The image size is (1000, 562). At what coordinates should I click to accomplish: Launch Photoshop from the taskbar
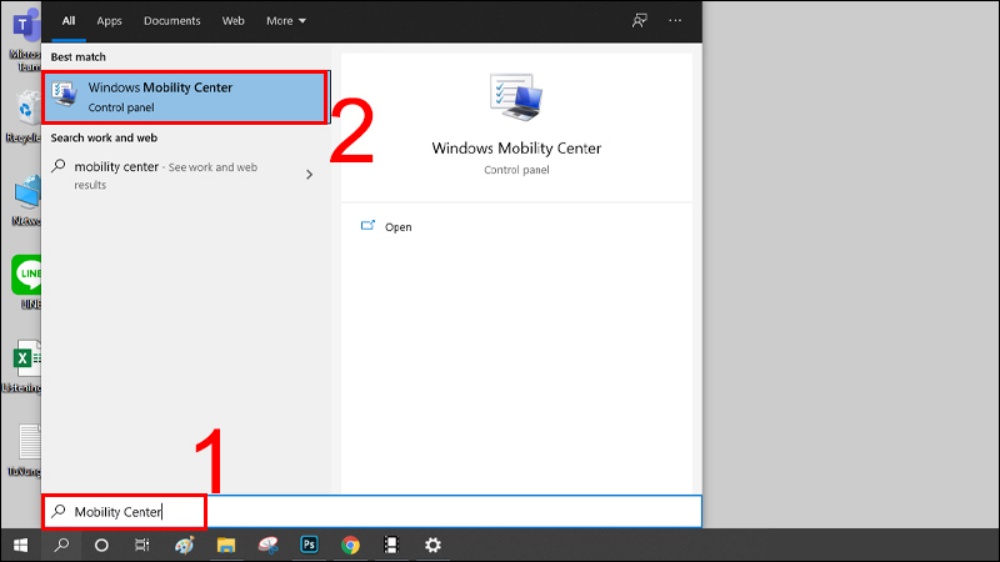pos(309,545)
